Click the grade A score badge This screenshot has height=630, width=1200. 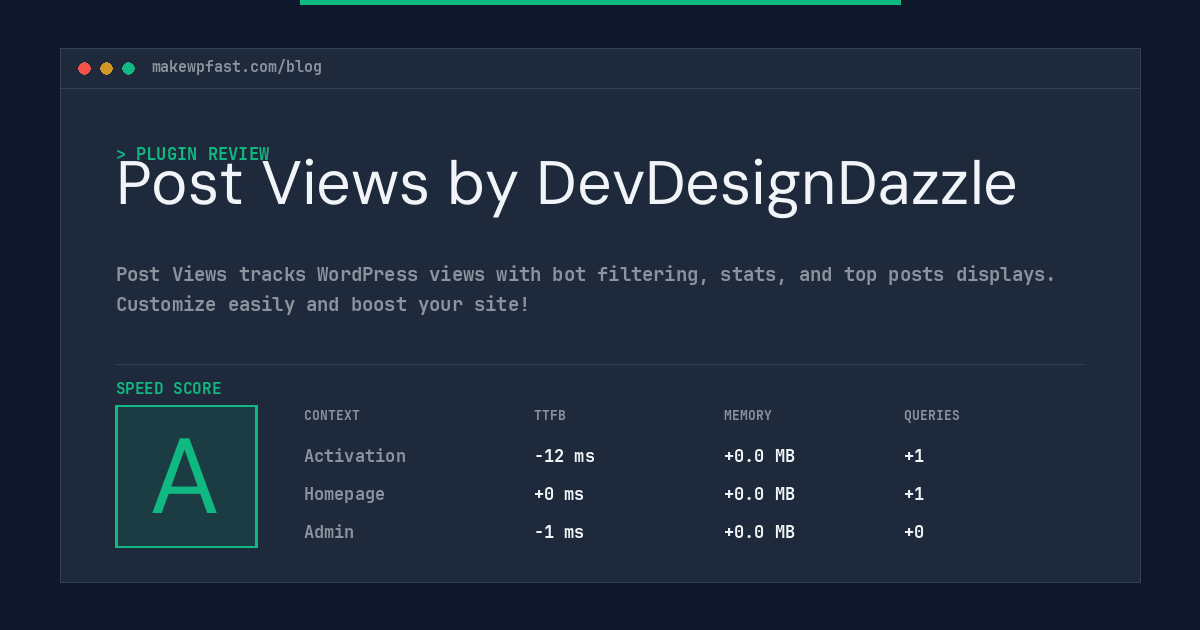pos(186,476)
